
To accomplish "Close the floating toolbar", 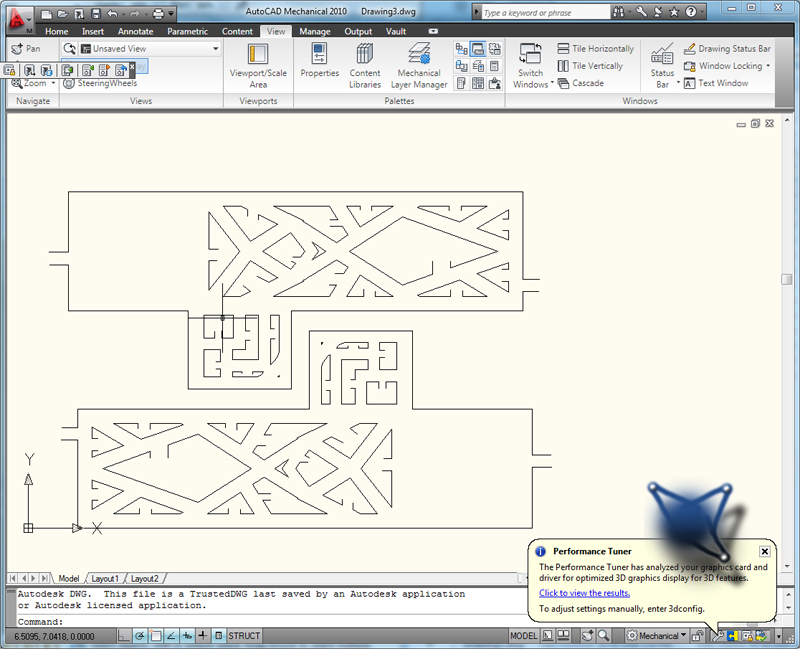I will 132,66.
